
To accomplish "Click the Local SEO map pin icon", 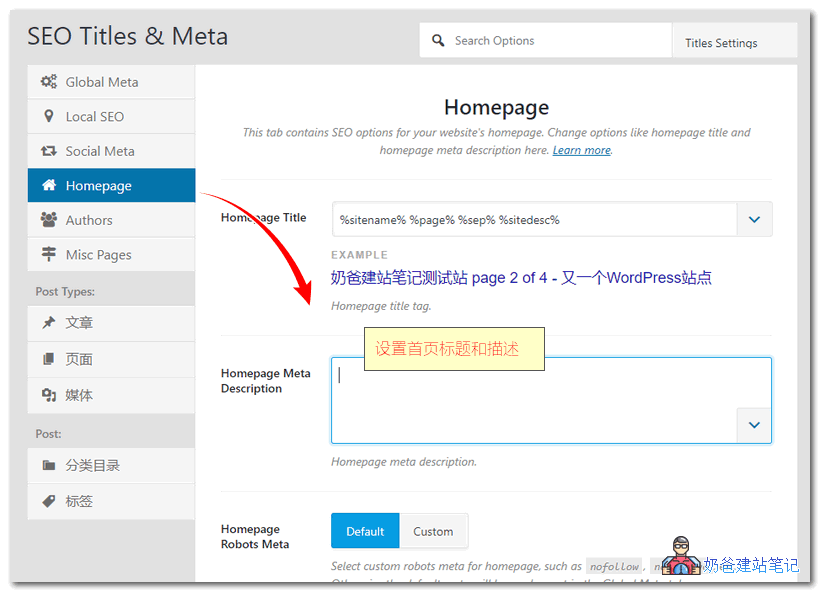I will (48, 116).
